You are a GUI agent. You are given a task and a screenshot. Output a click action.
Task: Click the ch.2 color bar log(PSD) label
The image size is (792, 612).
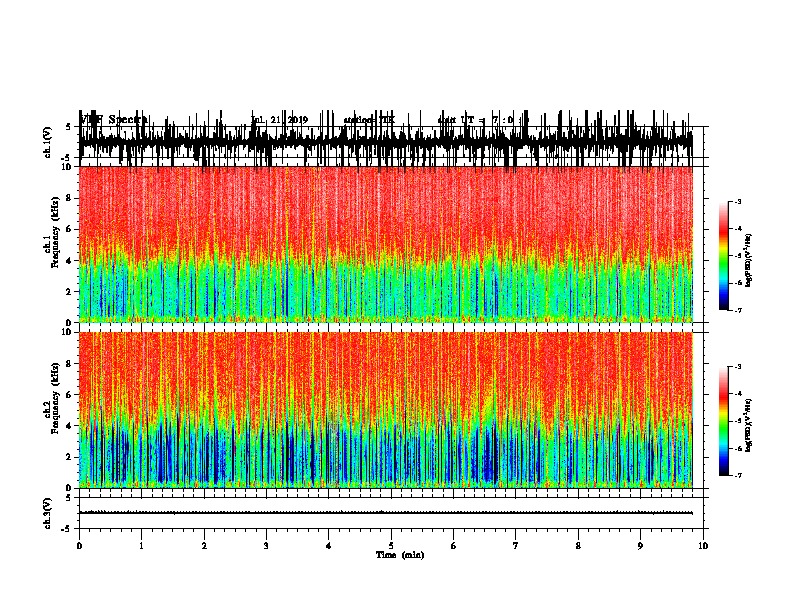749,425
